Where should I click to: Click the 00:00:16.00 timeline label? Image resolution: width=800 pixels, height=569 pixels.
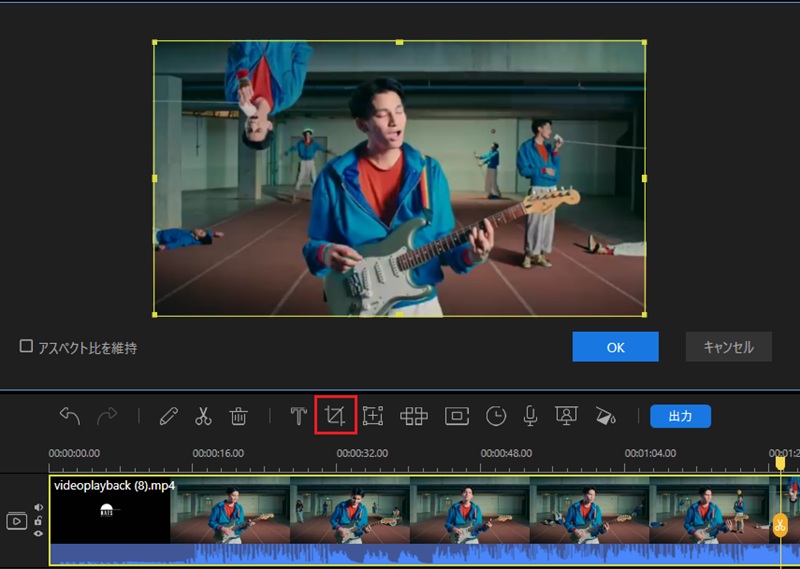[x=218, y=453]
